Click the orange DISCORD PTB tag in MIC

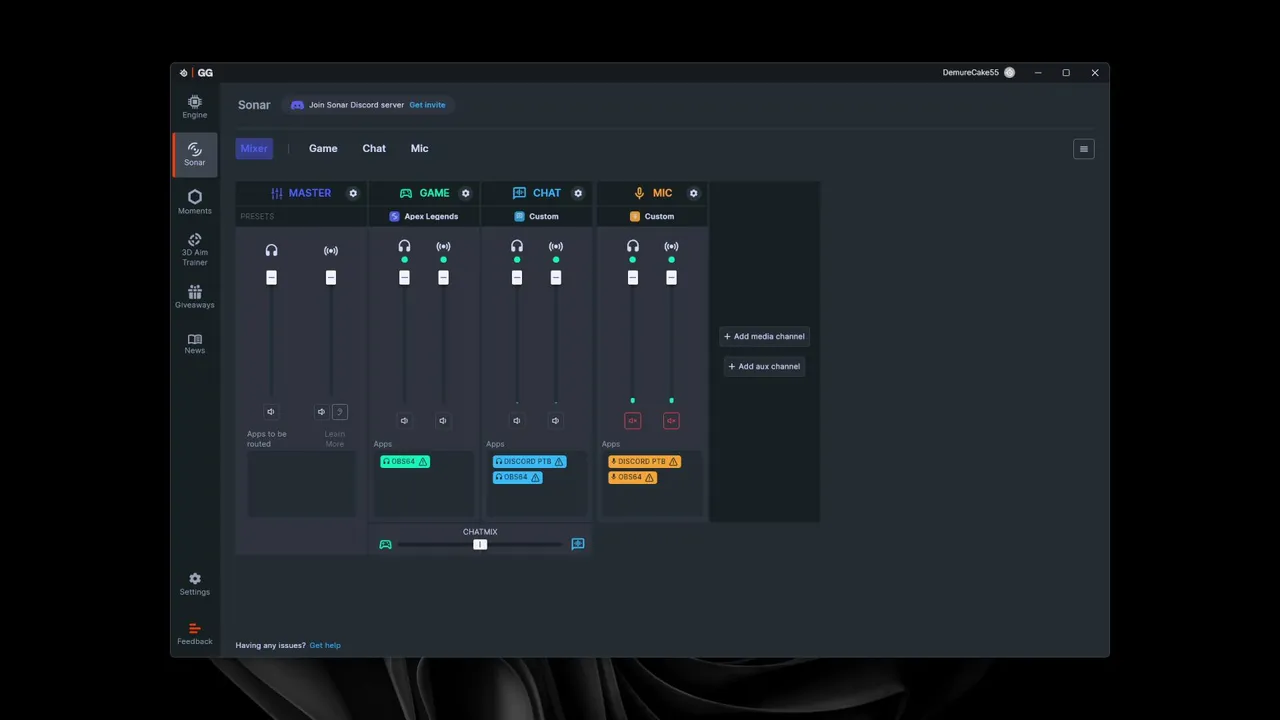pyautogui.click(x=644, y=462)
